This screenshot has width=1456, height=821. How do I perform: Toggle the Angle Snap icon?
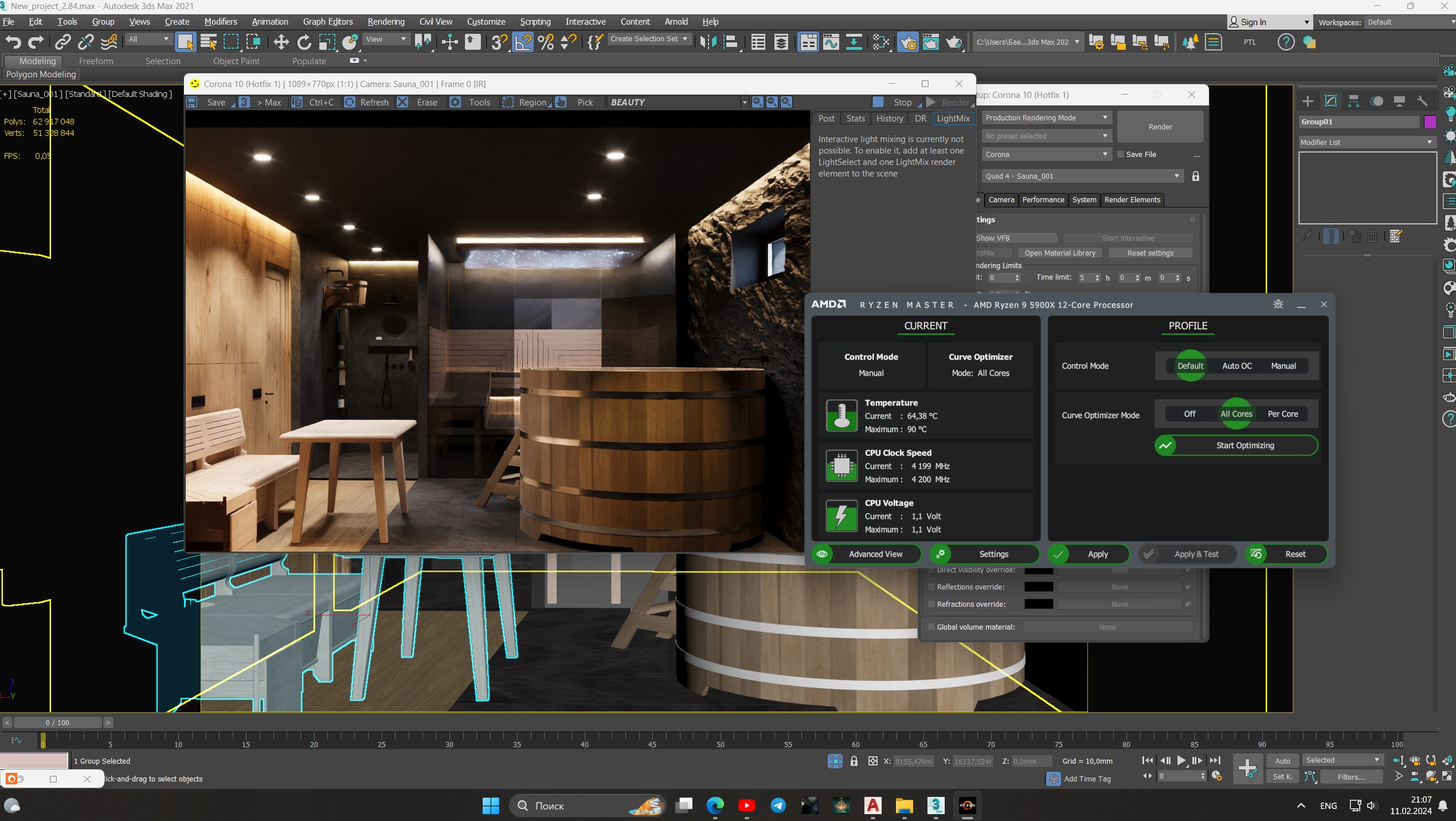tap(523, 42)
